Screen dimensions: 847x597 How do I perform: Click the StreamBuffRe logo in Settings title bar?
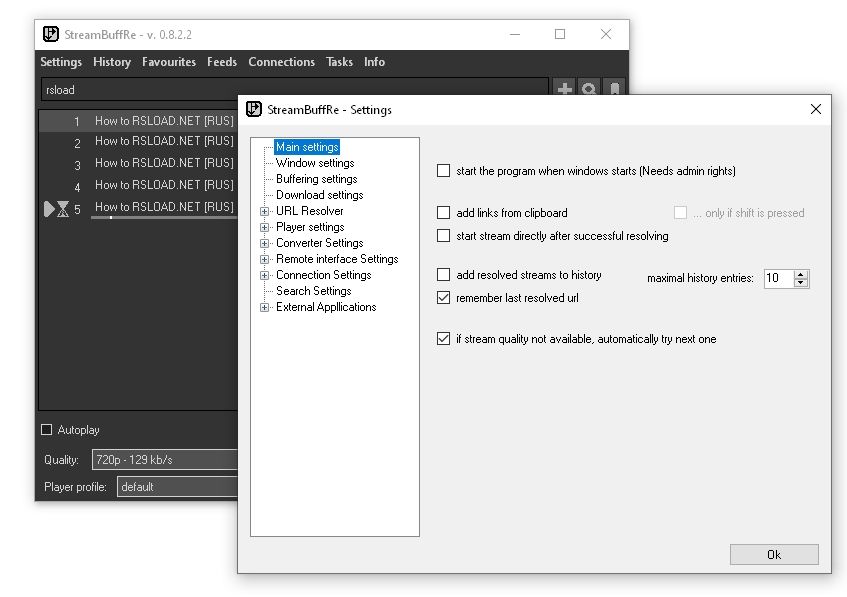click(254, 109)
